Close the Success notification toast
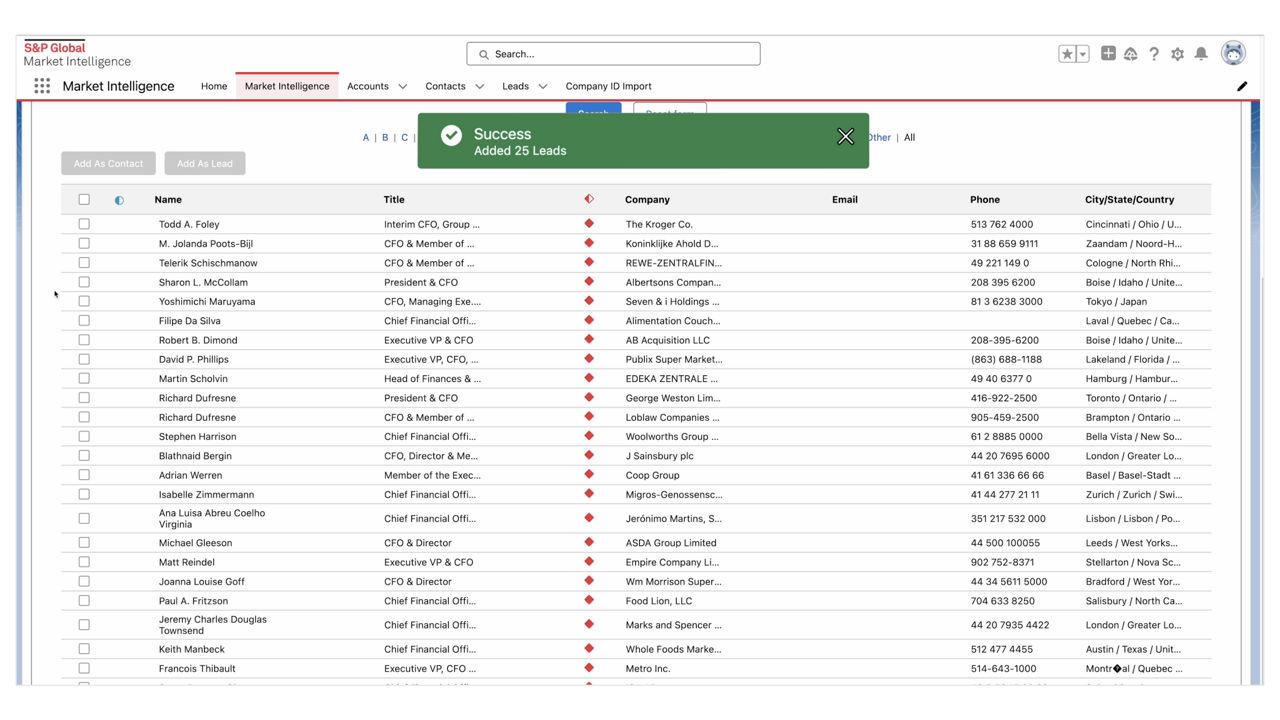The height and width of the screenshot is (720, 1280). pyautogui.click(x=845, y=137)
